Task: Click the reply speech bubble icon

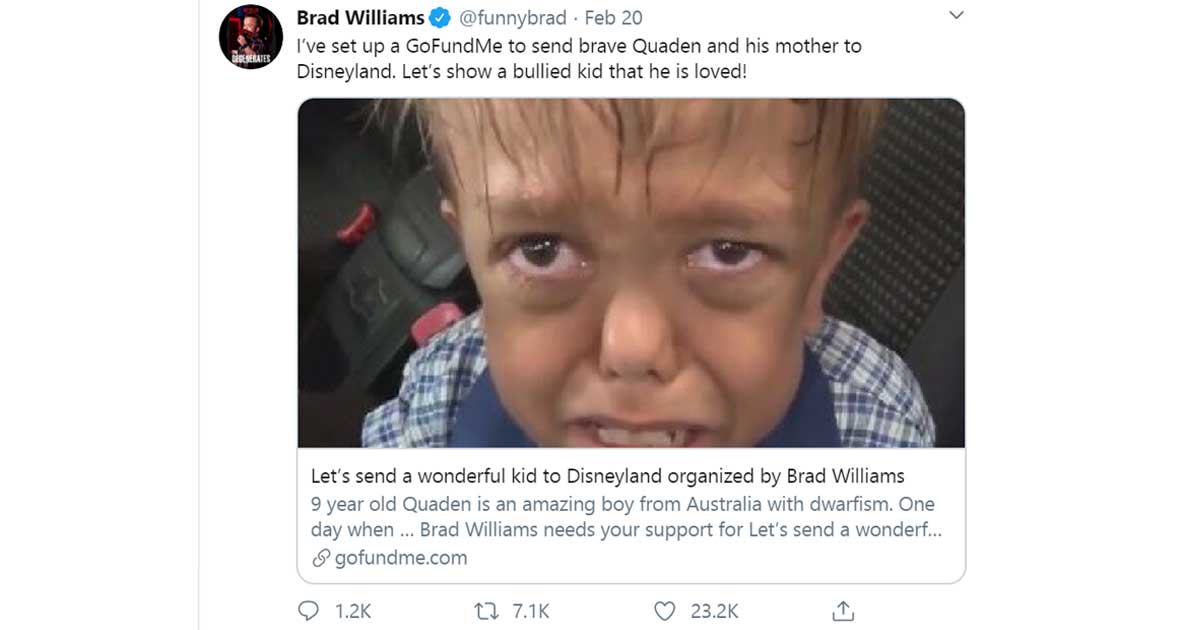Action: pyautogui.click(x=310, y=610)
